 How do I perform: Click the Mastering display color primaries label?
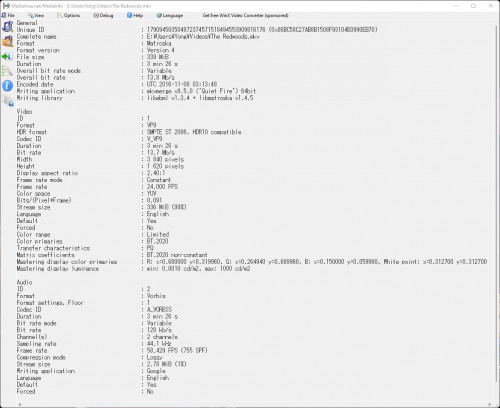click(67, 262)
